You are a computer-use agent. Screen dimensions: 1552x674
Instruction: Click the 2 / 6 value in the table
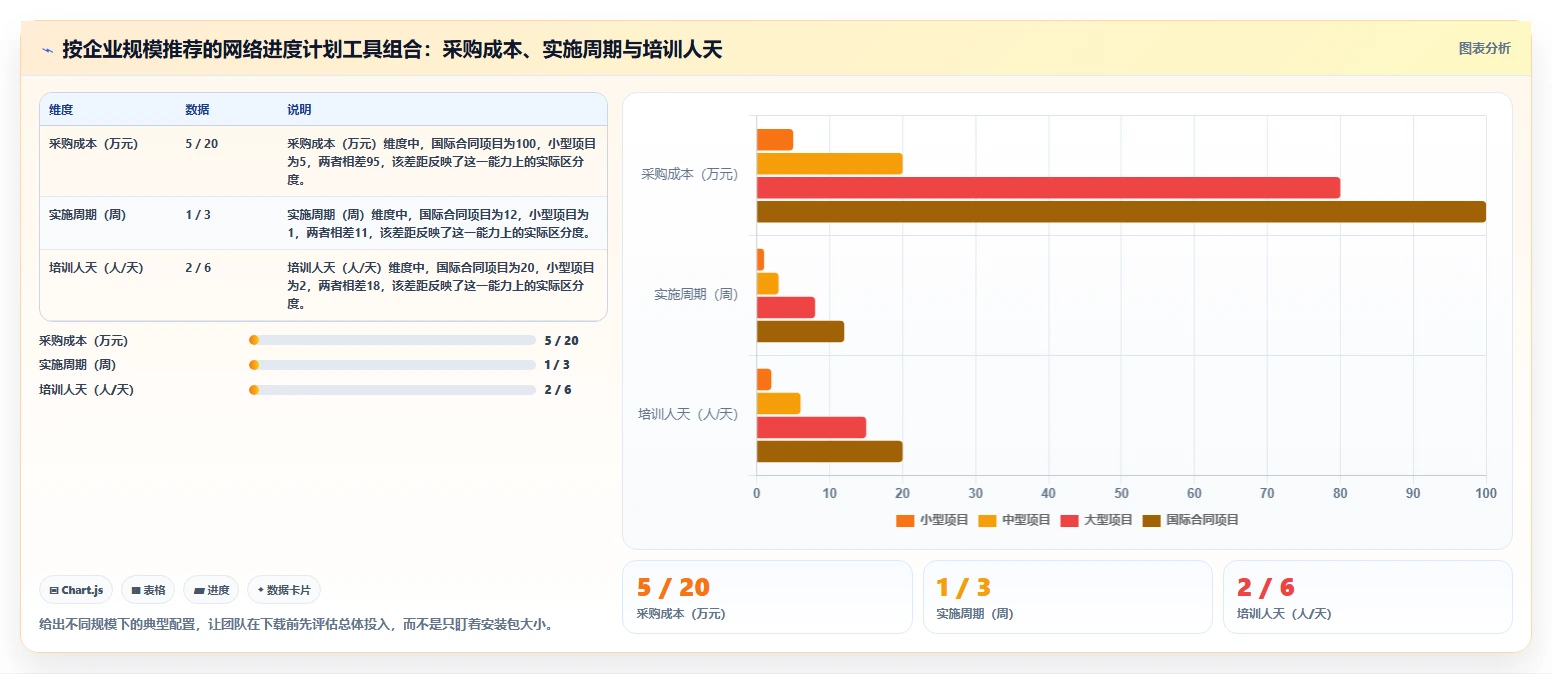click(x=197, y=268)
